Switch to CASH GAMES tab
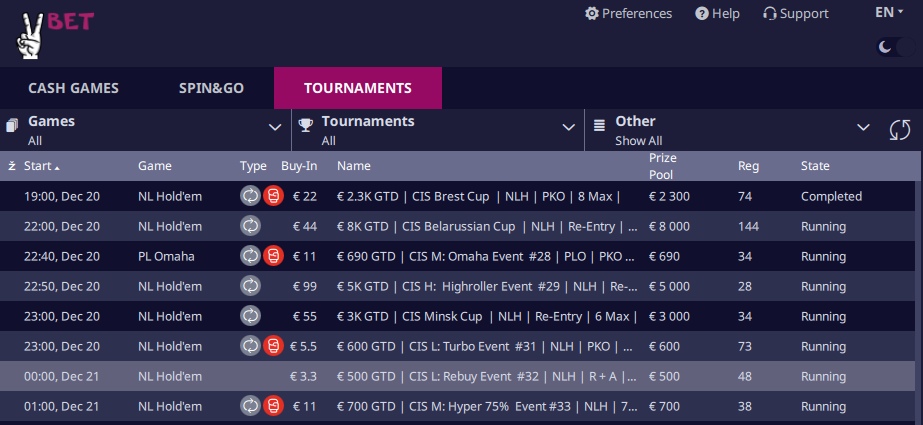Viewport: 923px width, 425px height. [74, 88]
